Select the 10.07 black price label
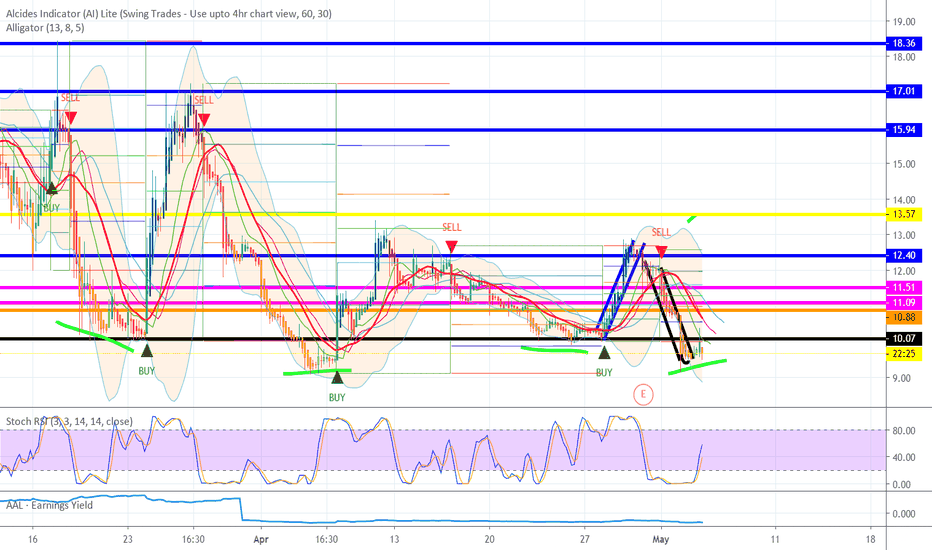This screenshot has width=932, height=550. pyautogui.click(x=903, y=339)
